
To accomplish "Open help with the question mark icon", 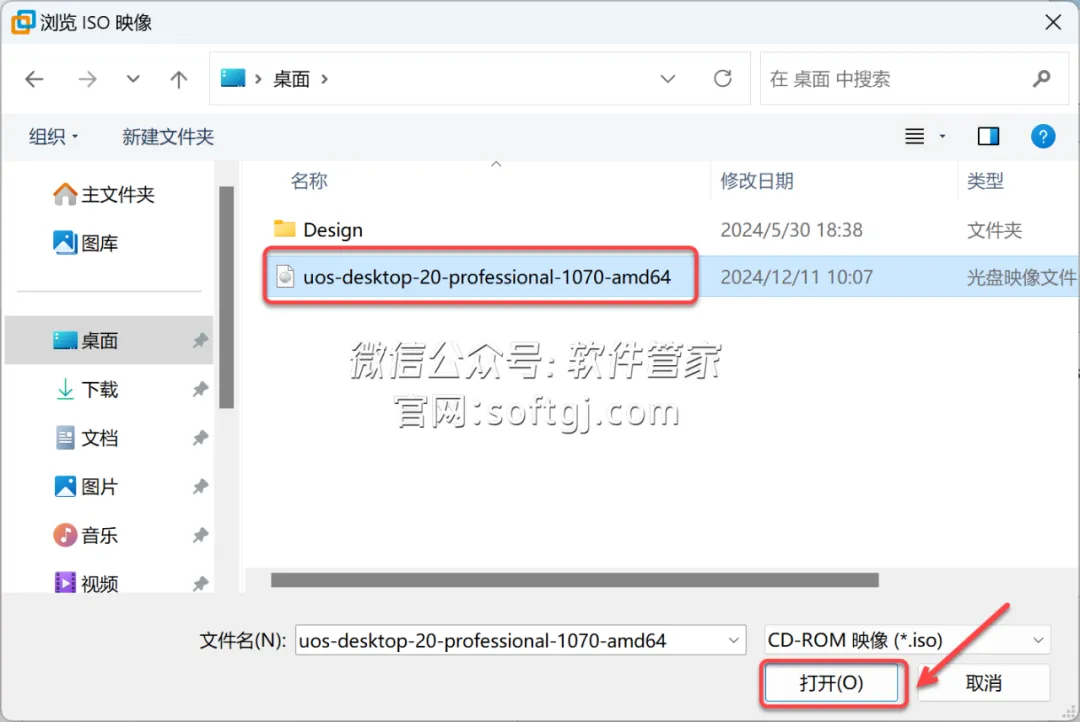I will point(1043,136).
